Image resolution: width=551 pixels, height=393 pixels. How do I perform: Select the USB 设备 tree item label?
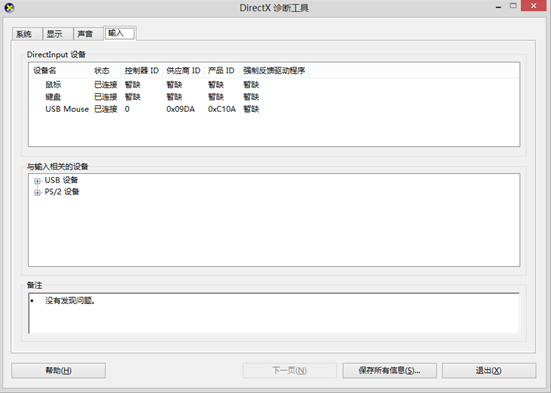pyautogui.click(x=61, y=180)
